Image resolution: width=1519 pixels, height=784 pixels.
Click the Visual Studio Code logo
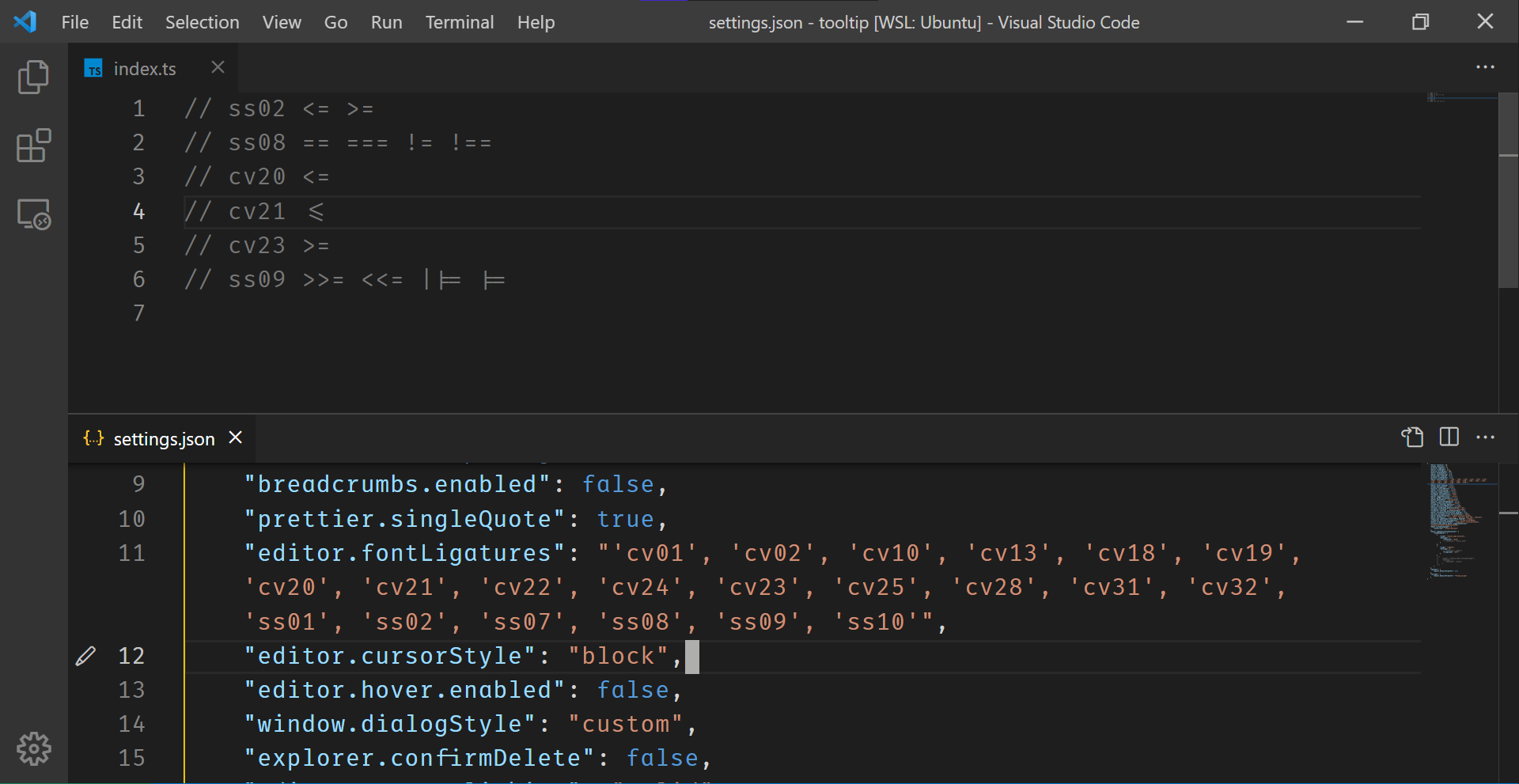(25, 21)
